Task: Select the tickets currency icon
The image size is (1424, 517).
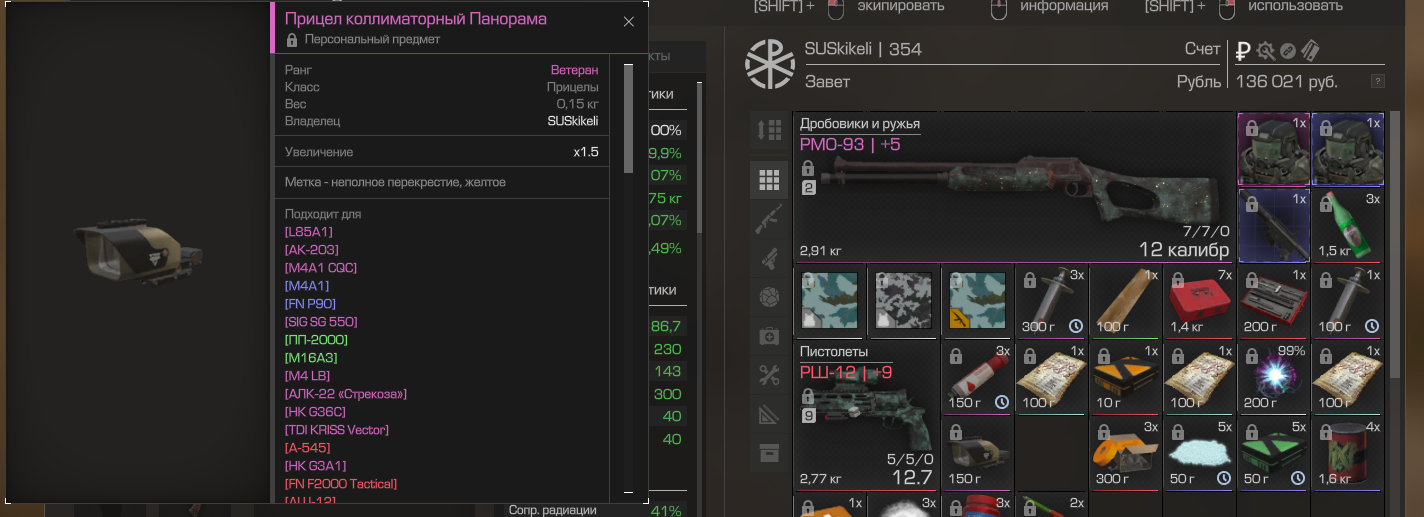Action: (x=1310, y=50)
